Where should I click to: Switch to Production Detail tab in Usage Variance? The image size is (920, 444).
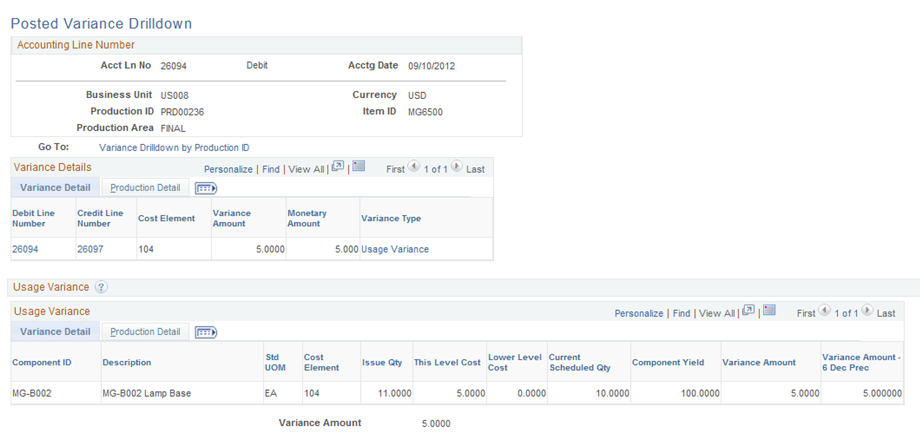click(145, 331)
